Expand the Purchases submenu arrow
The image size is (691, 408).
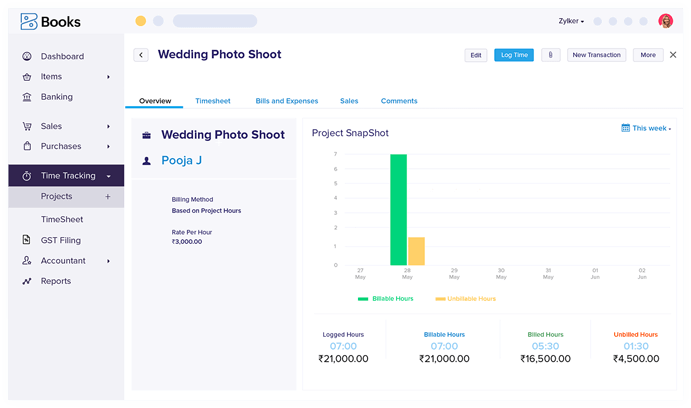tap(108, 147)
